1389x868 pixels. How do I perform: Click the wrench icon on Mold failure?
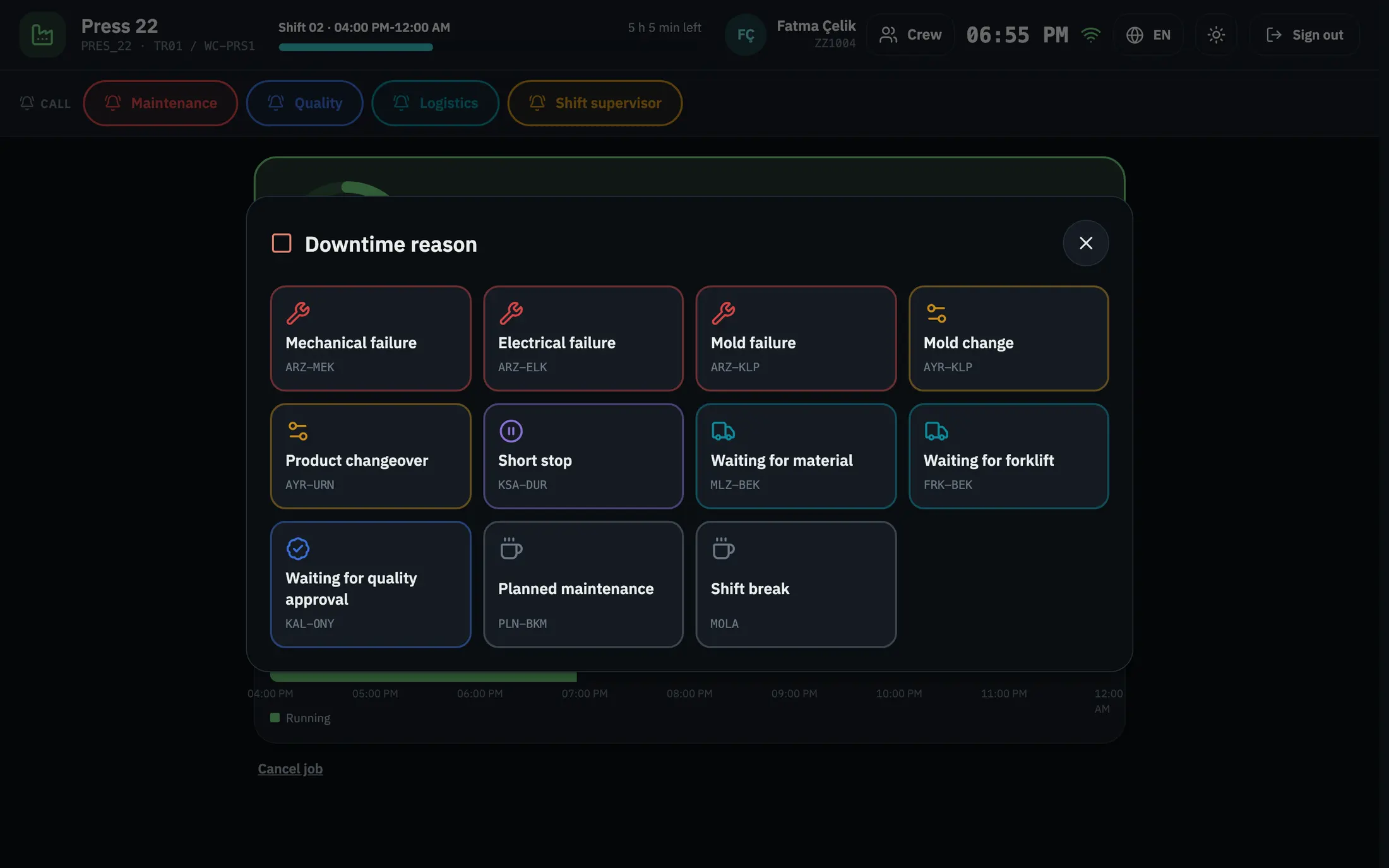coord(723,313)
